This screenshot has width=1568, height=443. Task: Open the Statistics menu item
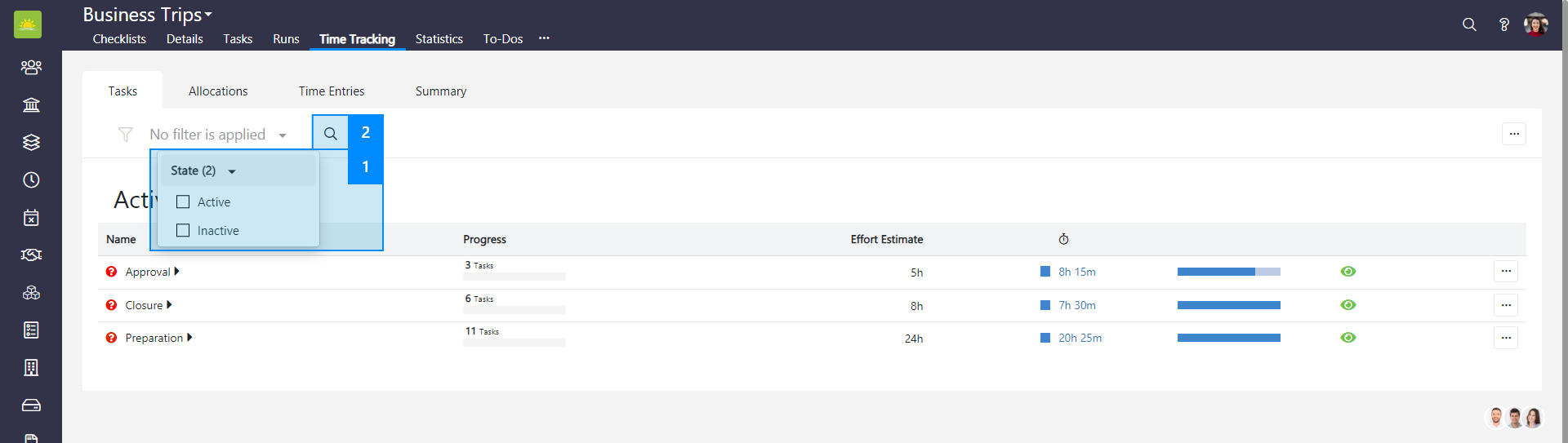pyautogui.click(x=439, y=39)
